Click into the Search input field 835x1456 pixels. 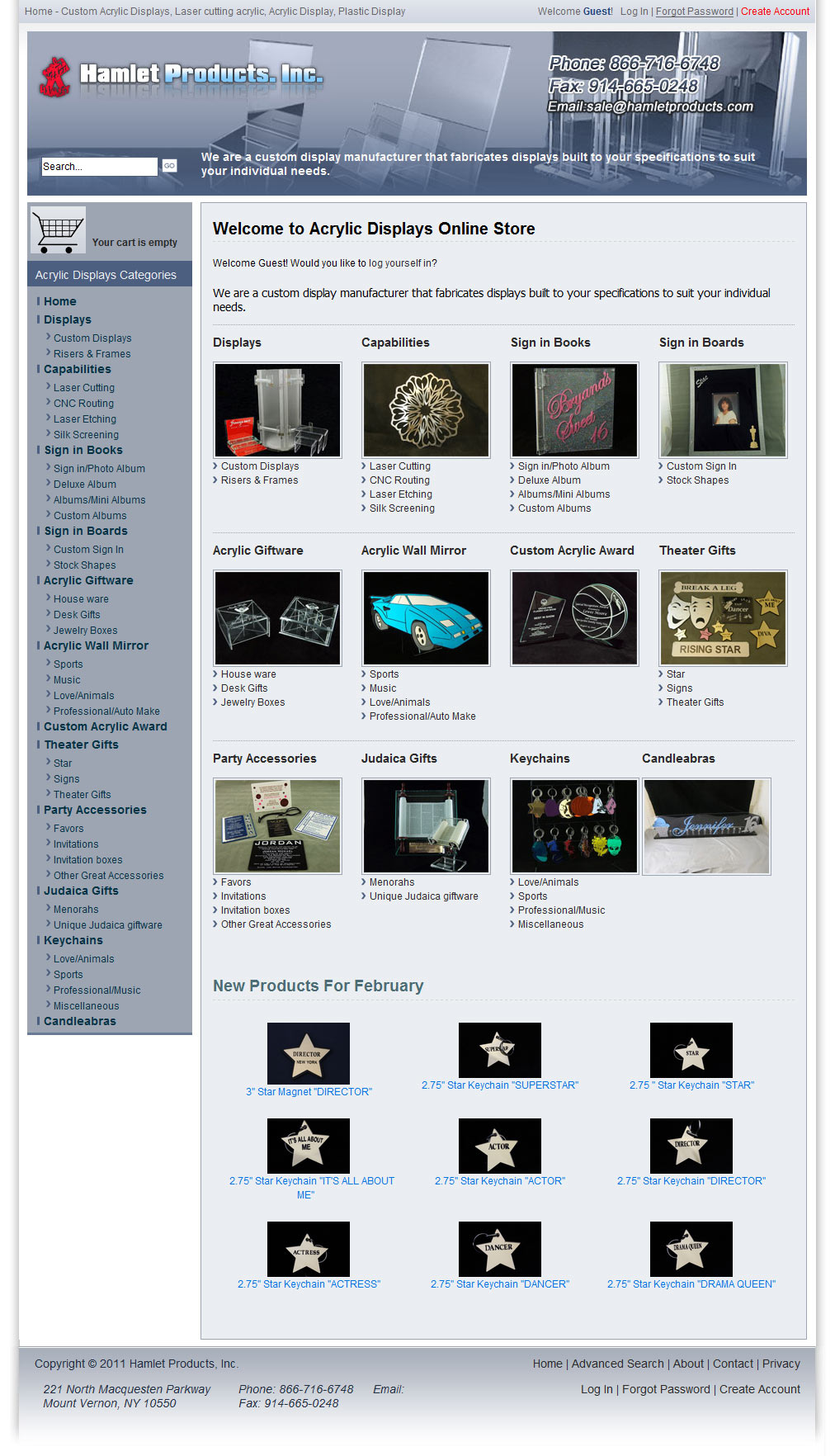coord(99,166)
